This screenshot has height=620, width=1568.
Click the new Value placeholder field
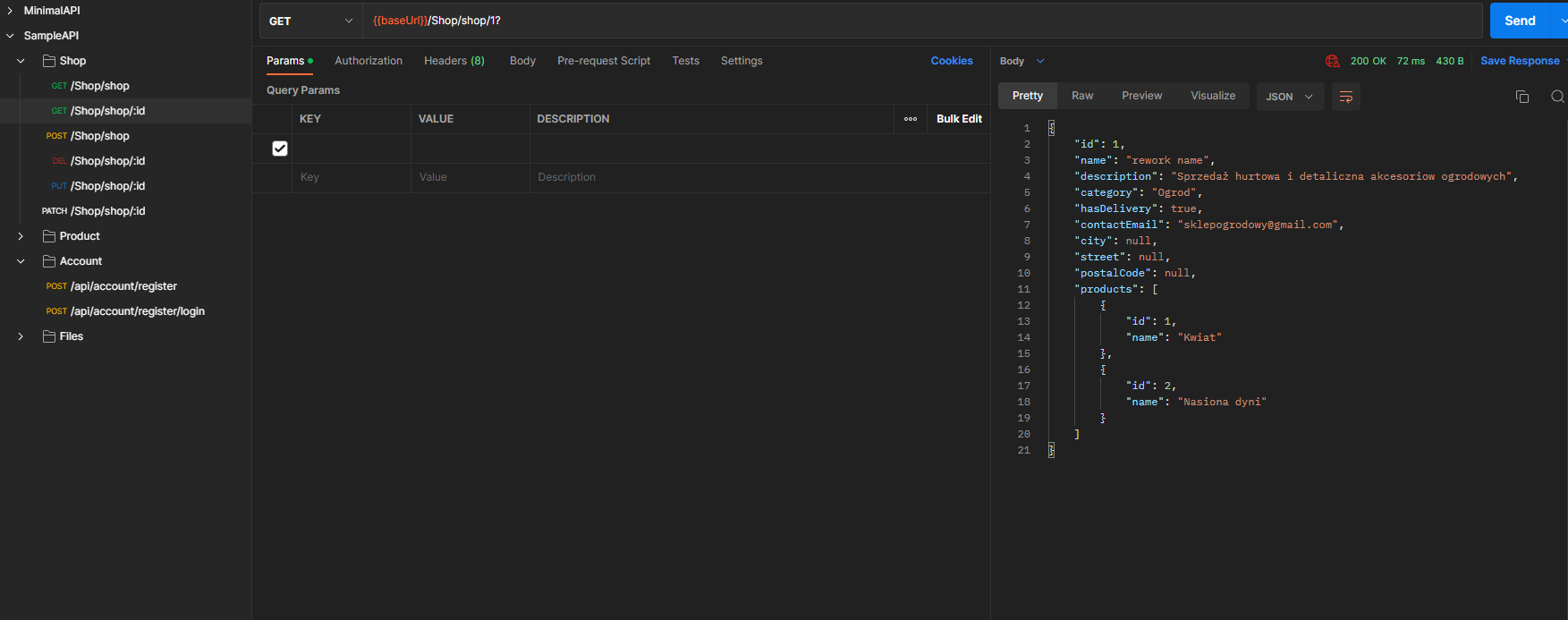470,177
